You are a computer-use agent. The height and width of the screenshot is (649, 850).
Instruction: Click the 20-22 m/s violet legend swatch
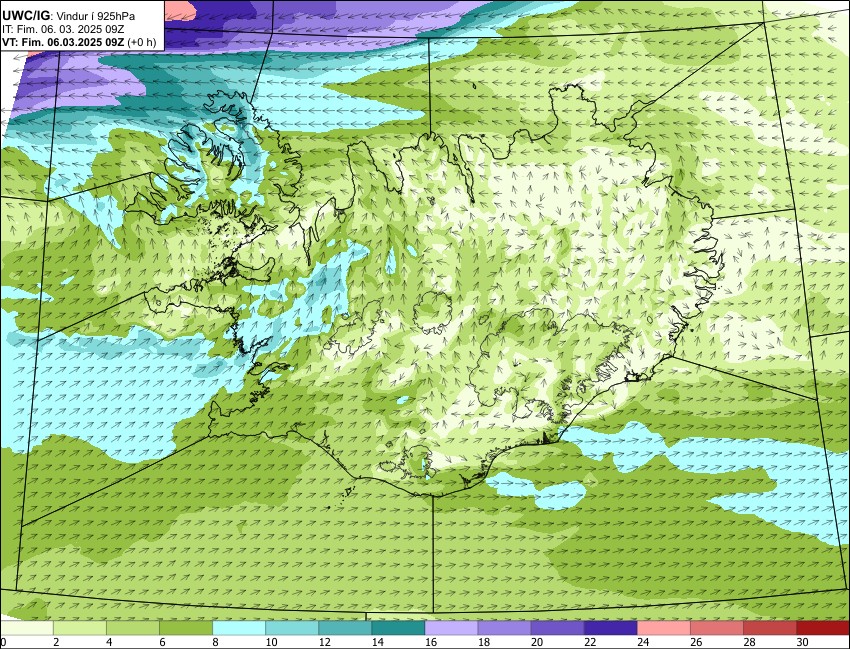[x=558, y=628]
